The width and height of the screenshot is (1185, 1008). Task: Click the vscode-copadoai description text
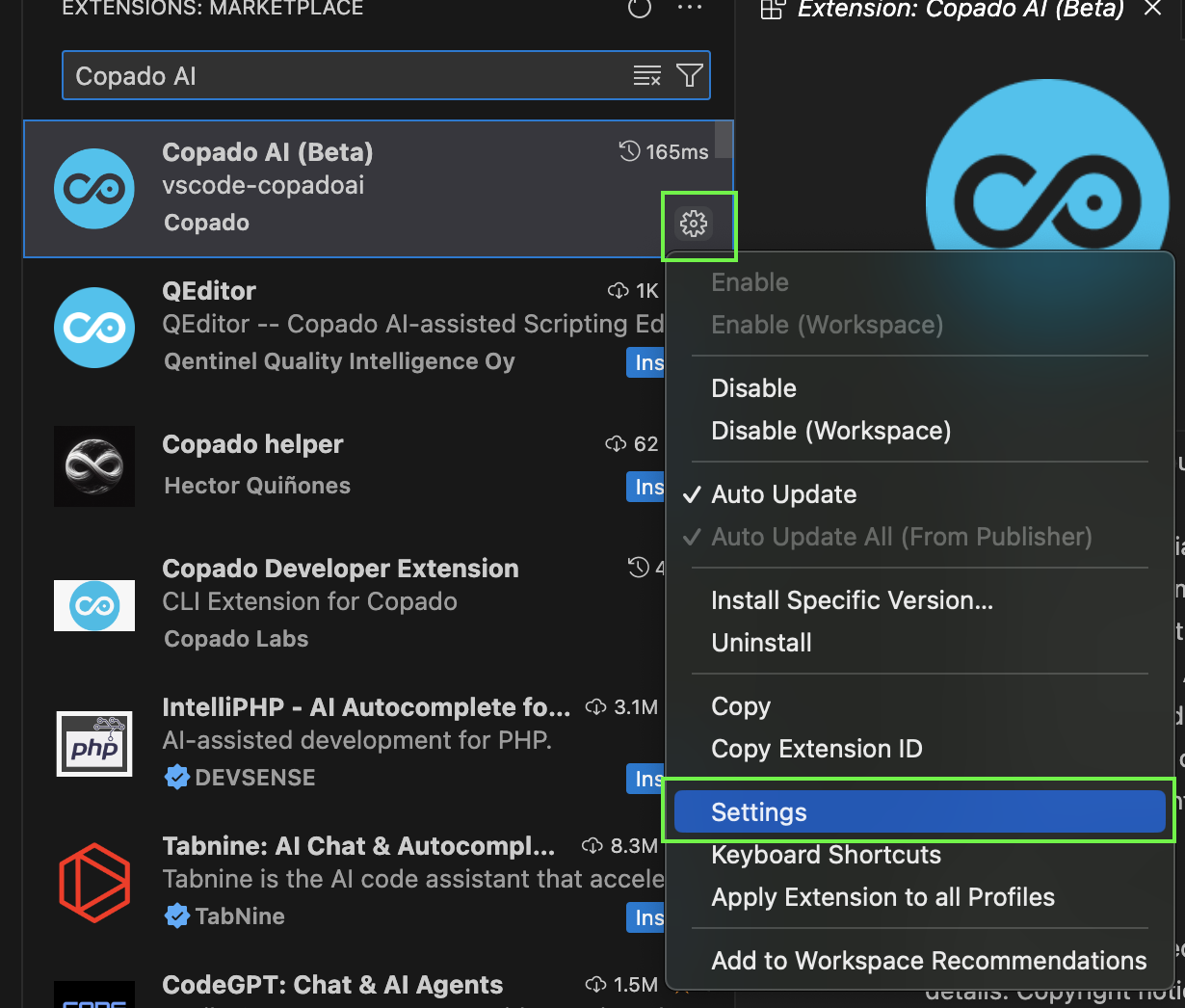tap(263, 185)
